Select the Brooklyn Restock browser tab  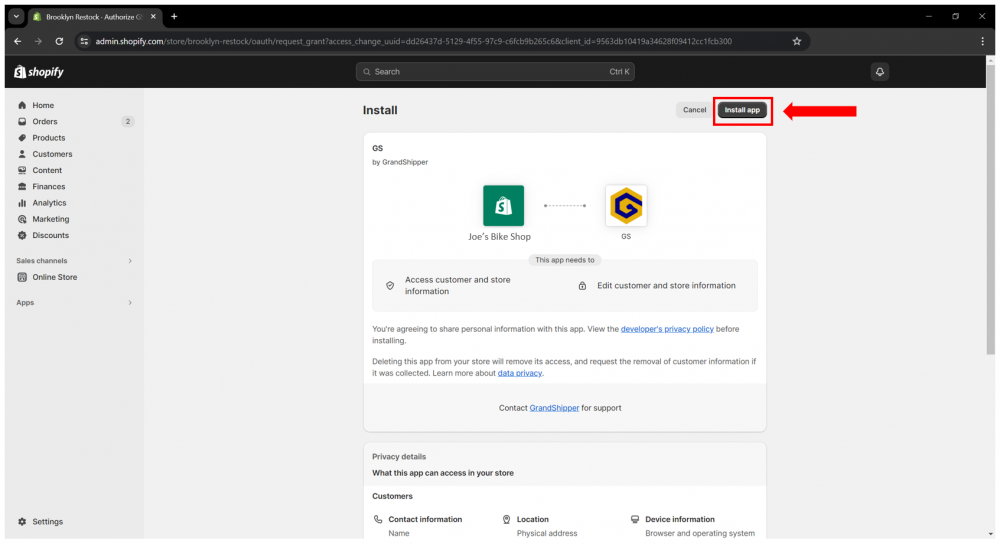coord(94,17)
